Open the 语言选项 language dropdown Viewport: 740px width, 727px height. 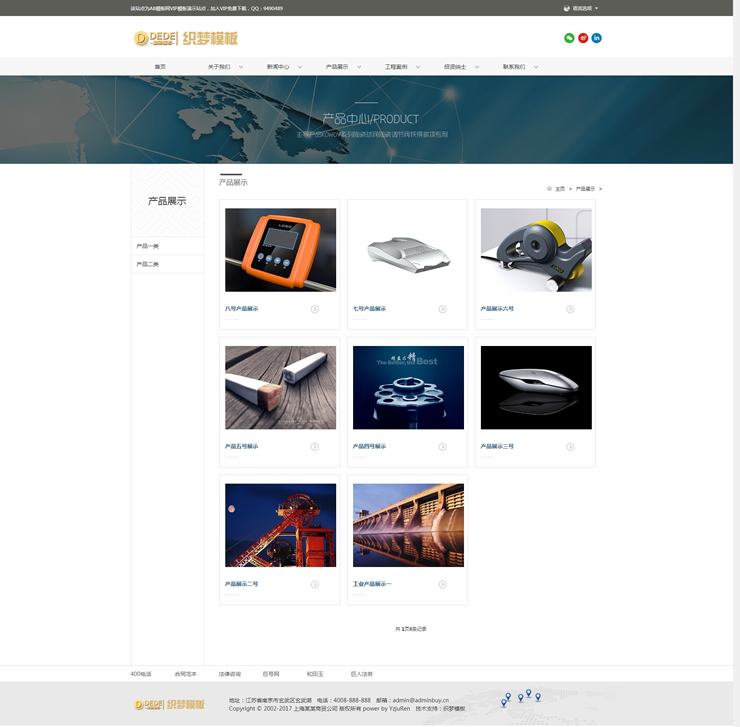point(581,8)
